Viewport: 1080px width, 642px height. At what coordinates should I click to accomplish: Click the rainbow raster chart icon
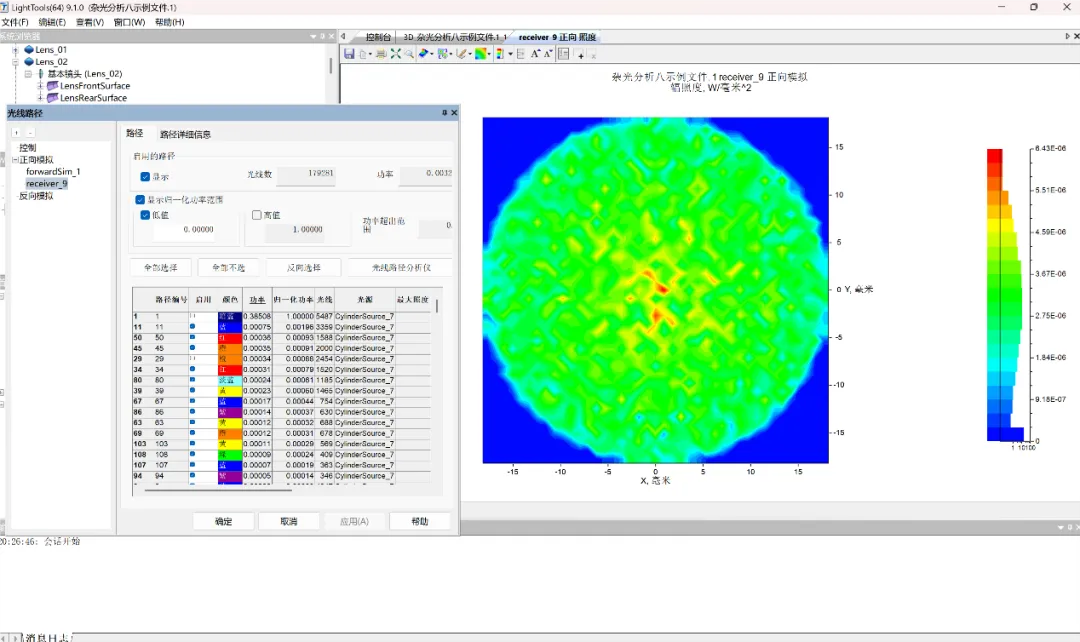click(x=481, y=53)
